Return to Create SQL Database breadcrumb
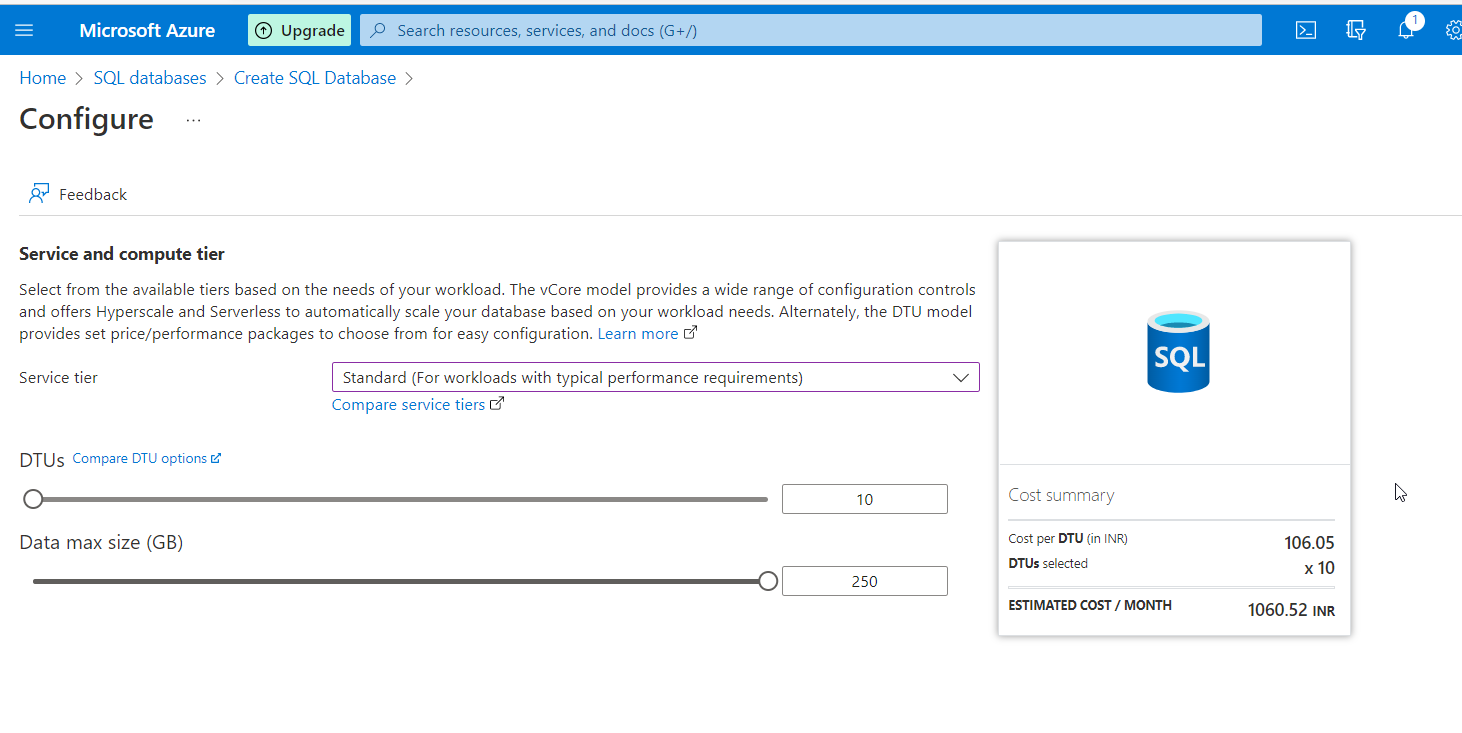1462x733 pixels. coord(315,78)
